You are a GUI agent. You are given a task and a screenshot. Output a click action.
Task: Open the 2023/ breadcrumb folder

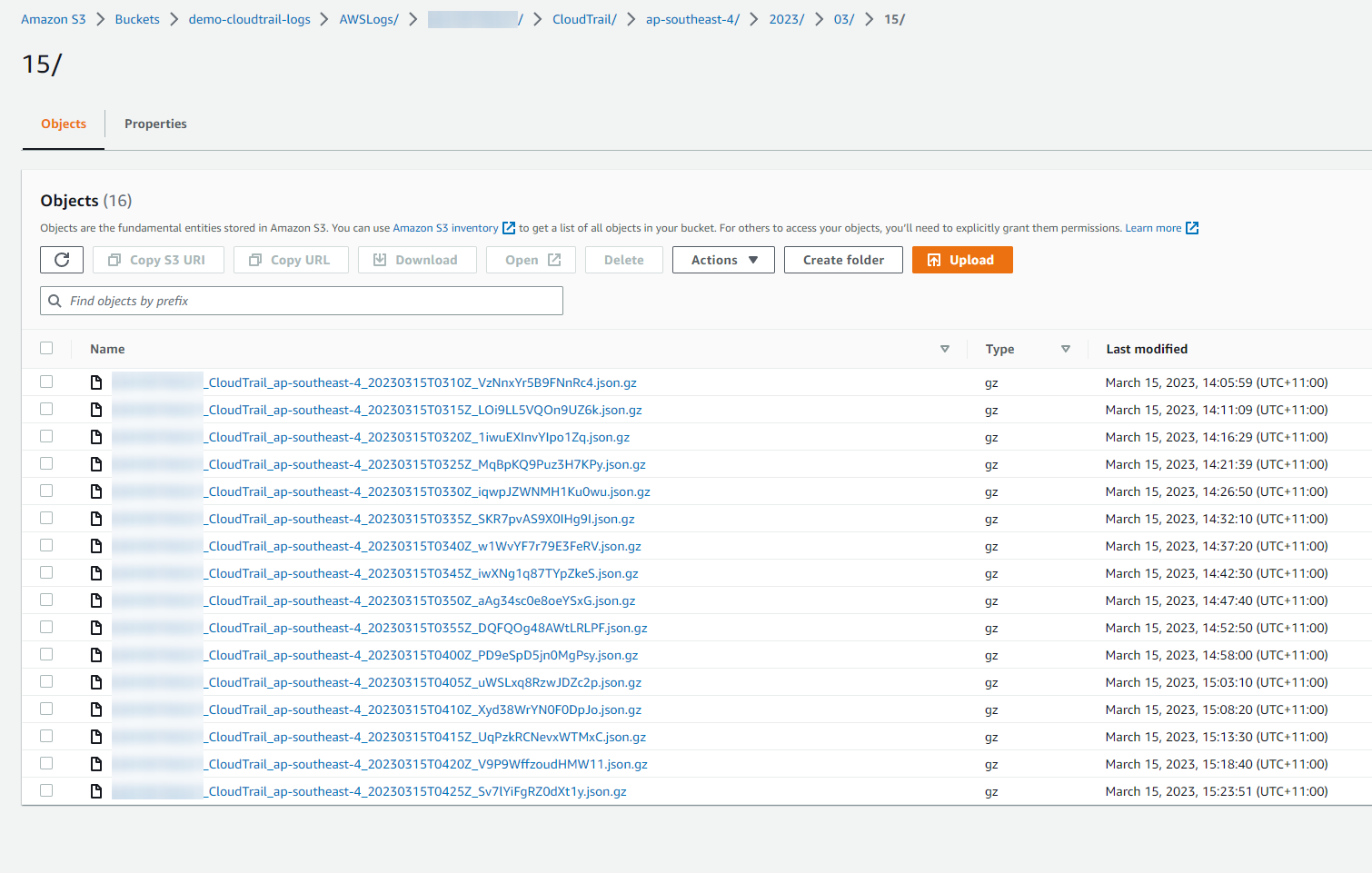click(787, 19)
